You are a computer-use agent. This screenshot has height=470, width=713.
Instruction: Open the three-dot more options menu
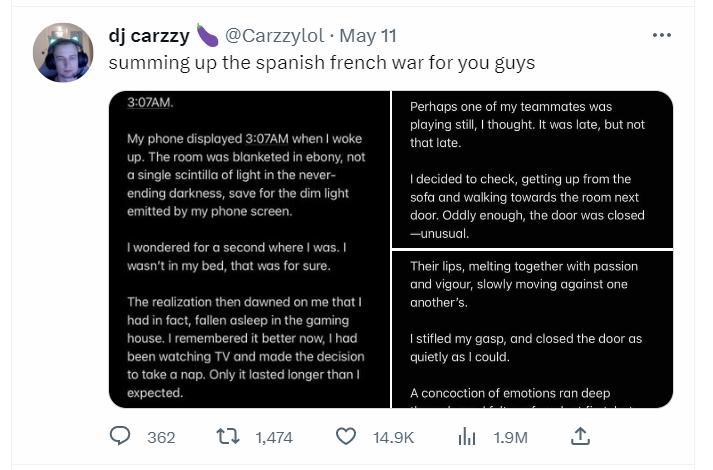tap(662, 35)
